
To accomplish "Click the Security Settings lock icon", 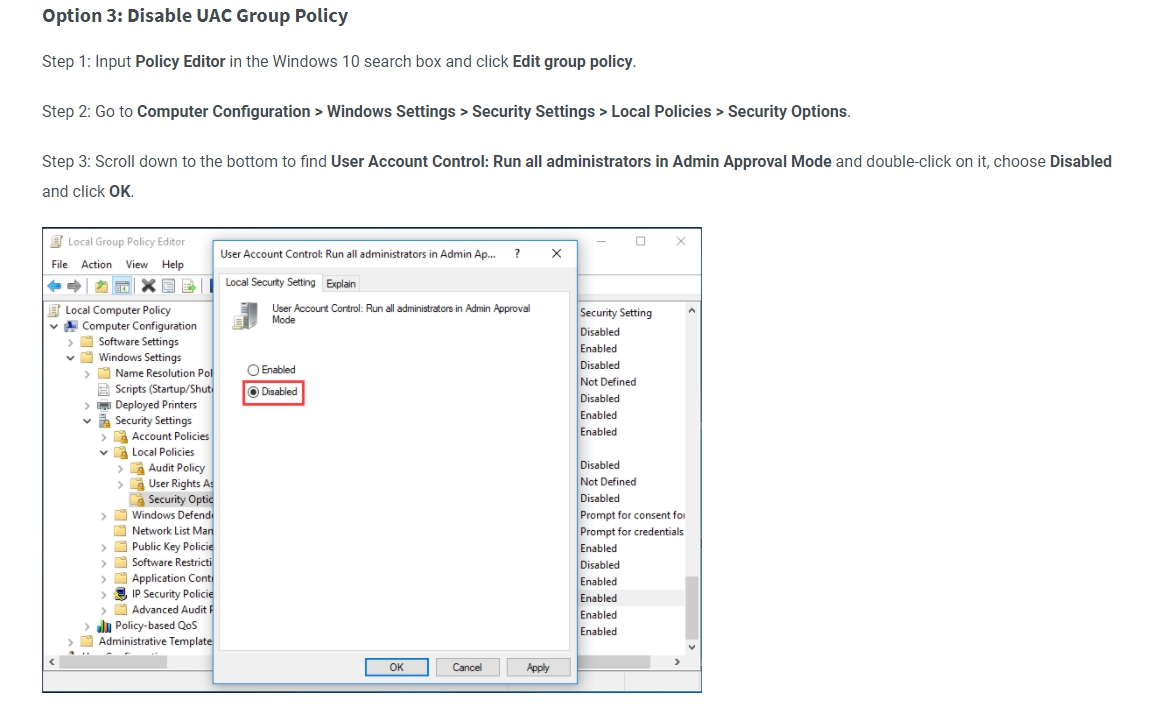I will point(104,421).
